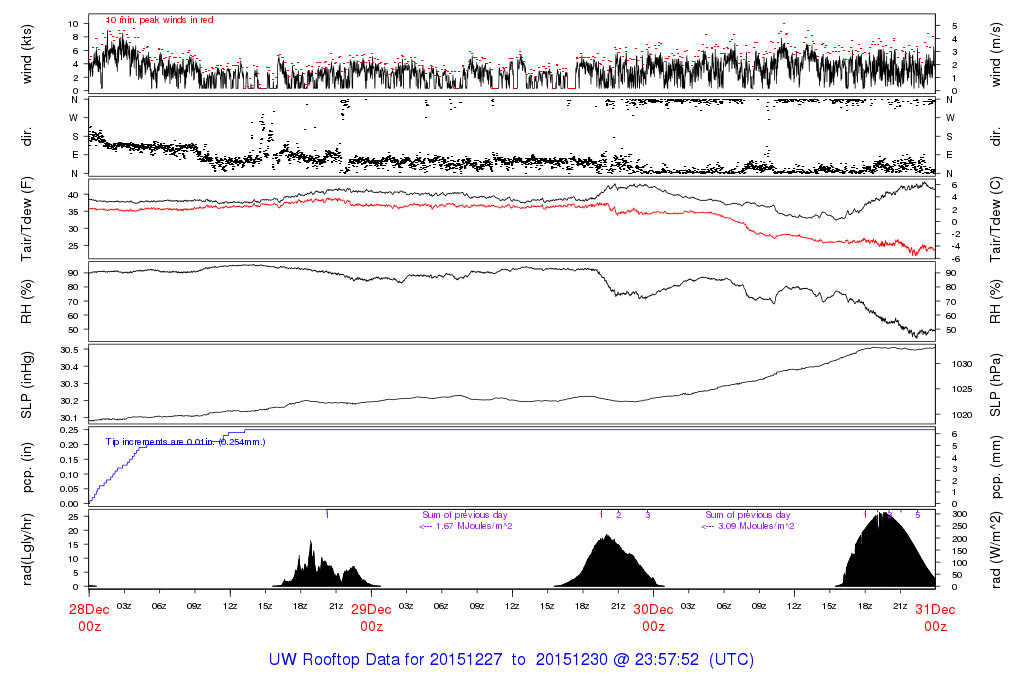This screenshot has width=1024, height=700.
Task: Select the 'SLP (inHg)' axis label
Action: 28,384
